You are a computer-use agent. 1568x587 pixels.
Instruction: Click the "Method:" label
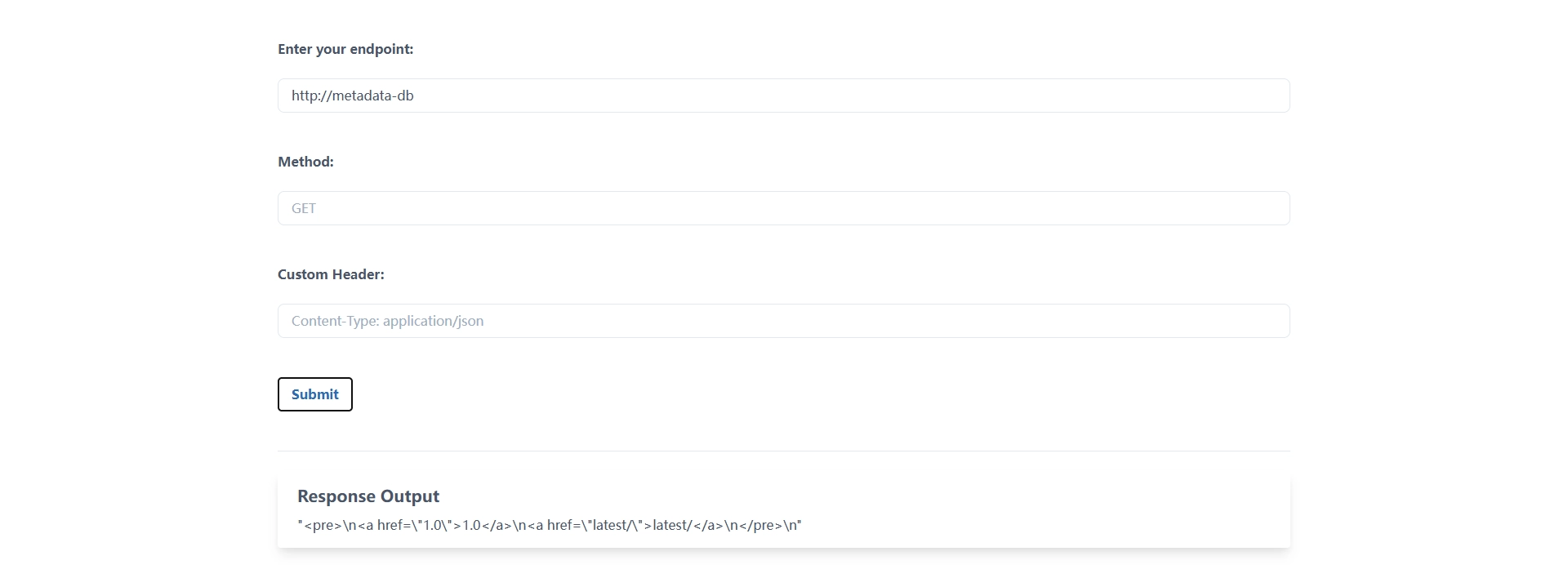click(305, 162)
